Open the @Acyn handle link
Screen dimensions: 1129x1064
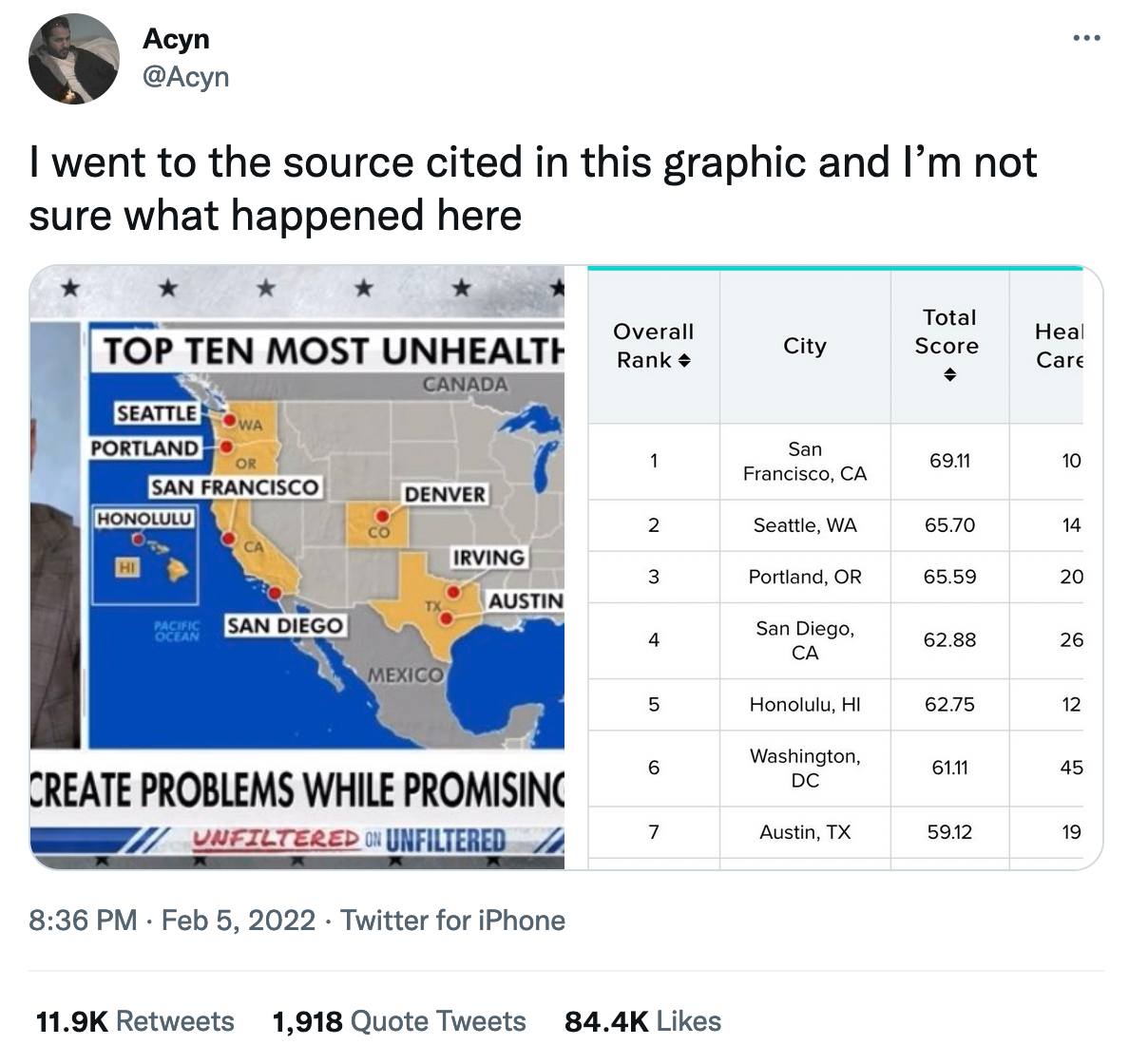coord(185,77)
